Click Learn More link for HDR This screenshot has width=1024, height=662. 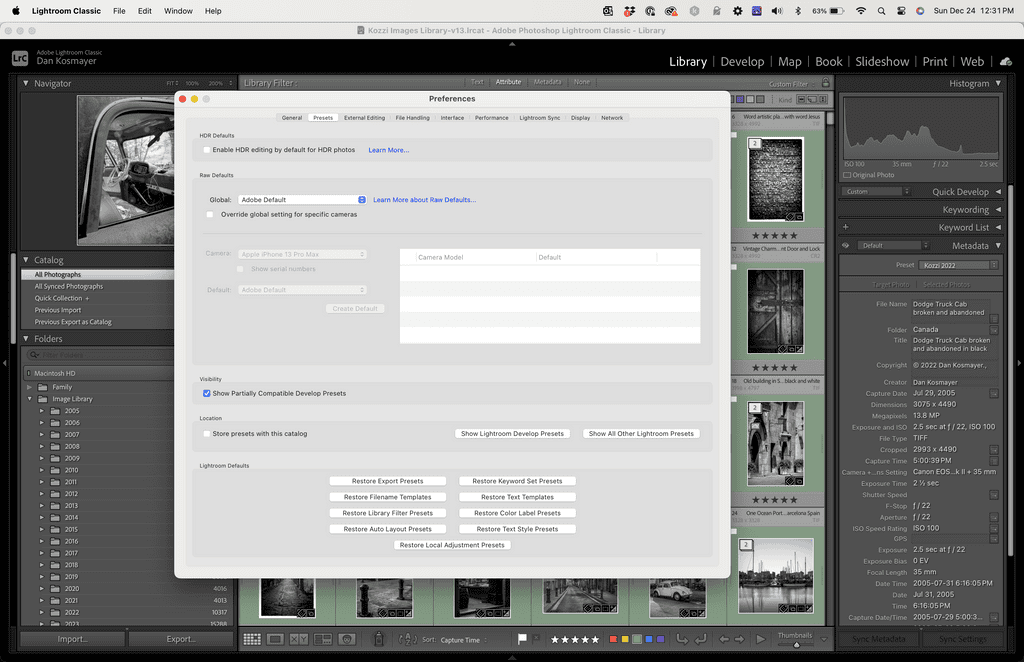389,150
